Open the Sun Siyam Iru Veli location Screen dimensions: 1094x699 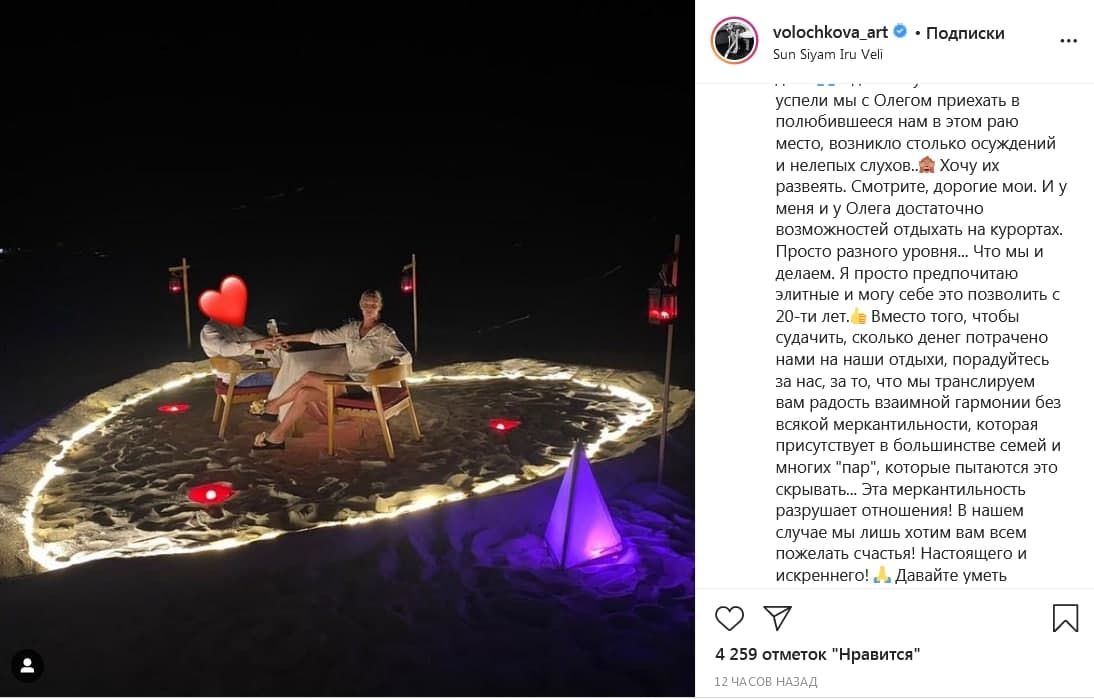click(x=827, y=54)
